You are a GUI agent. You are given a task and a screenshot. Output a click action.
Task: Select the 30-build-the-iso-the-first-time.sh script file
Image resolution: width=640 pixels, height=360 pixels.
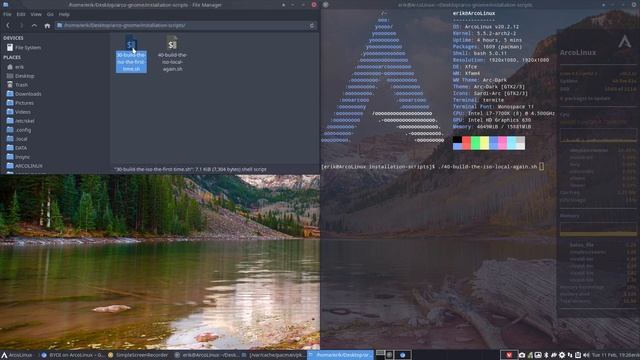[131, 54]
